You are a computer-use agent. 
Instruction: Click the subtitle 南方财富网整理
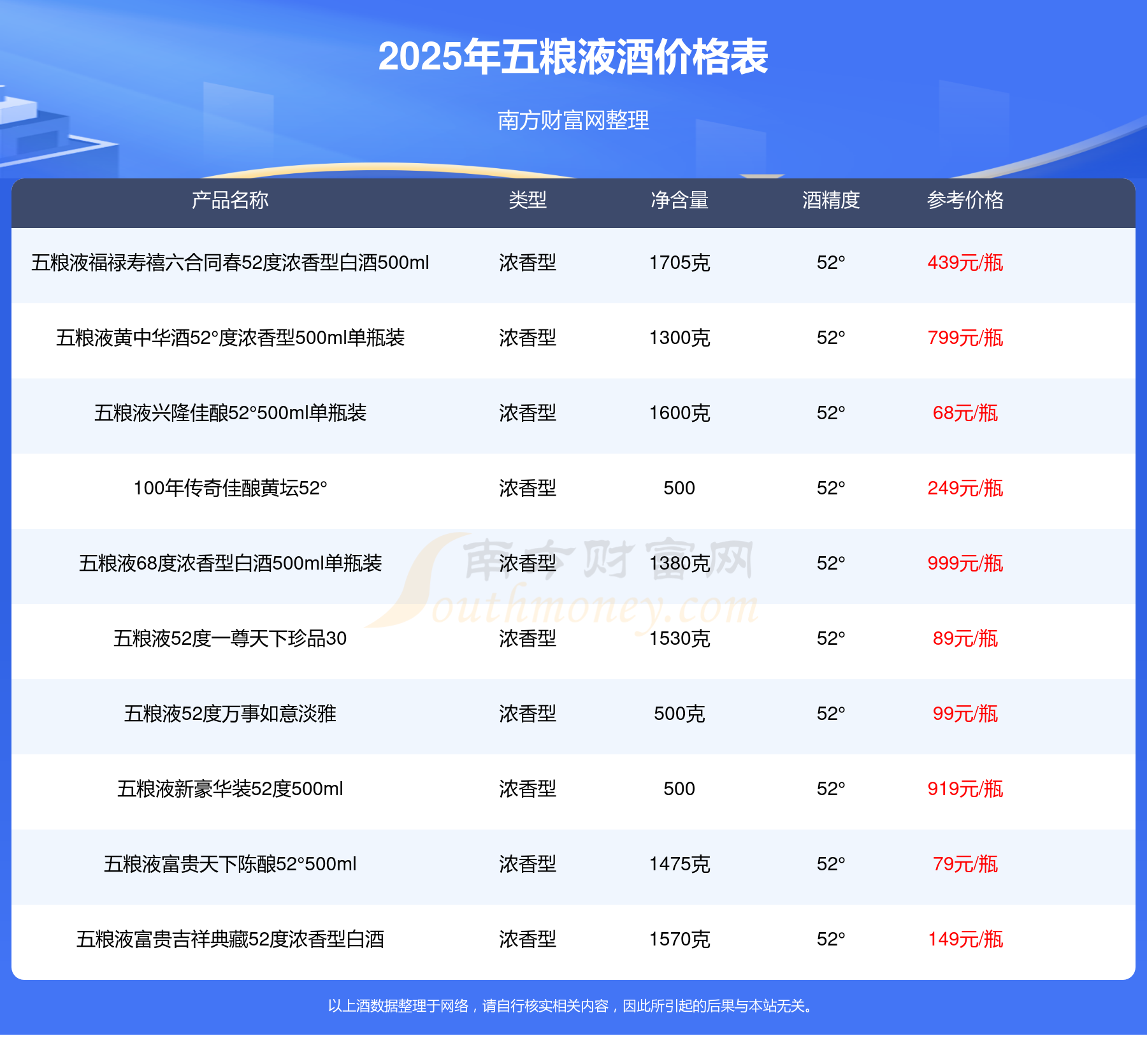tap(573, 120)
